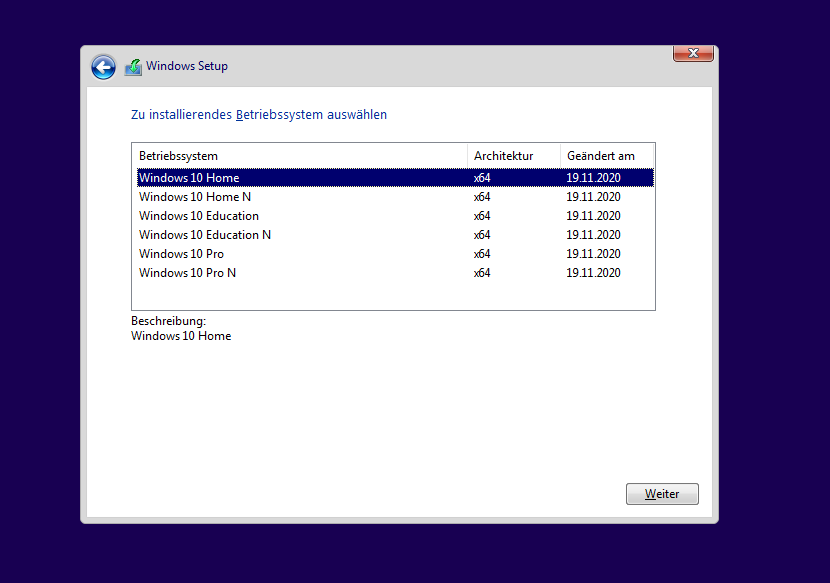Go back using the blue arrow button
This screenshot has width=830, height=583.
pos(103,67)
